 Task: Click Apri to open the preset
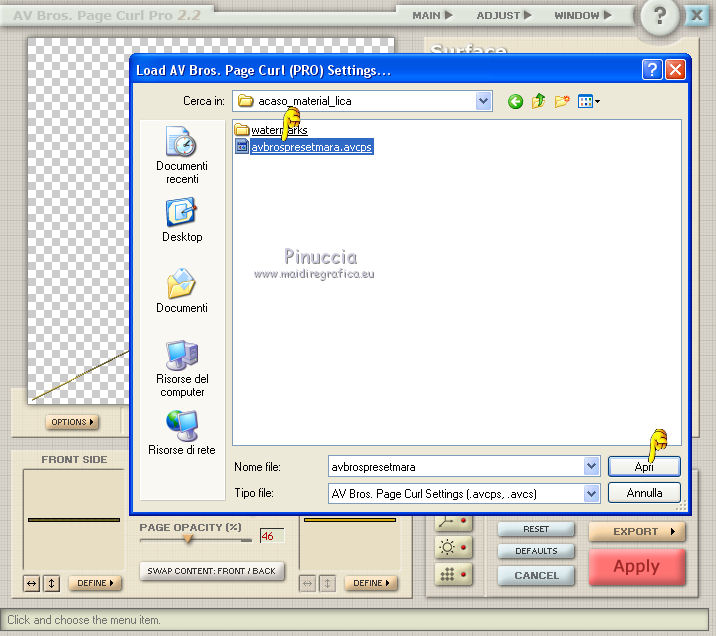pyautogui.click(x=644, y=467)
